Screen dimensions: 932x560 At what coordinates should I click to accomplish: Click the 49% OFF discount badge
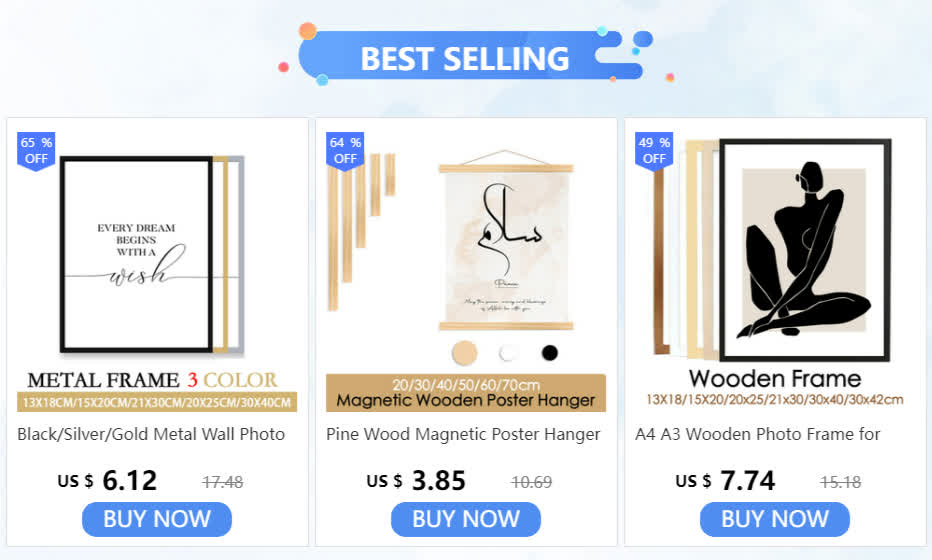[x=654, y=151]
